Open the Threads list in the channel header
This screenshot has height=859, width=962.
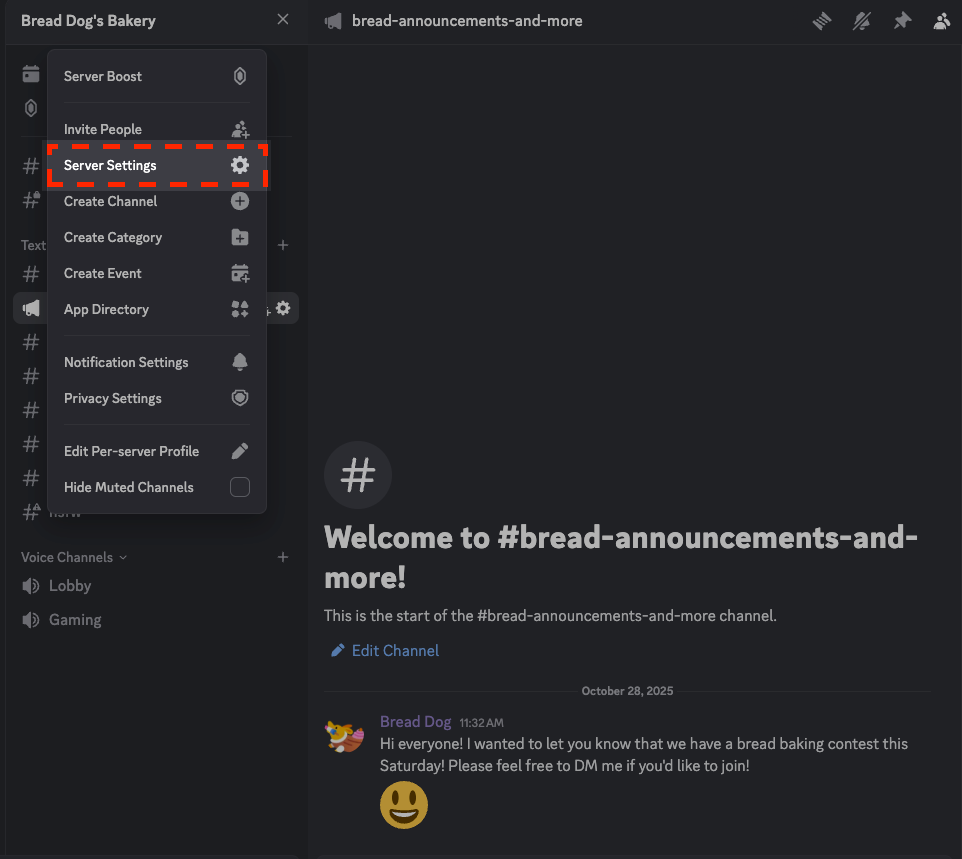(x=822, y=20)
